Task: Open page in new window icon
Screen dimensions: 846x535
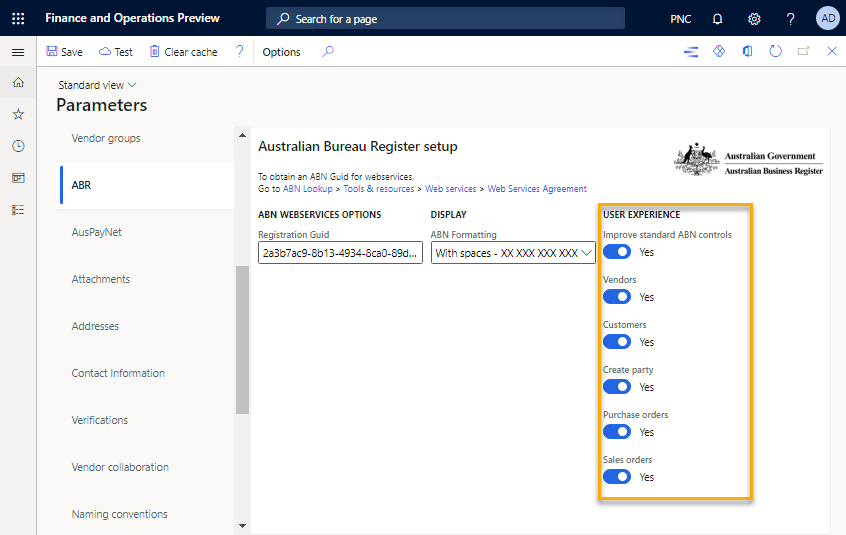Action: [x=803, y=51]
